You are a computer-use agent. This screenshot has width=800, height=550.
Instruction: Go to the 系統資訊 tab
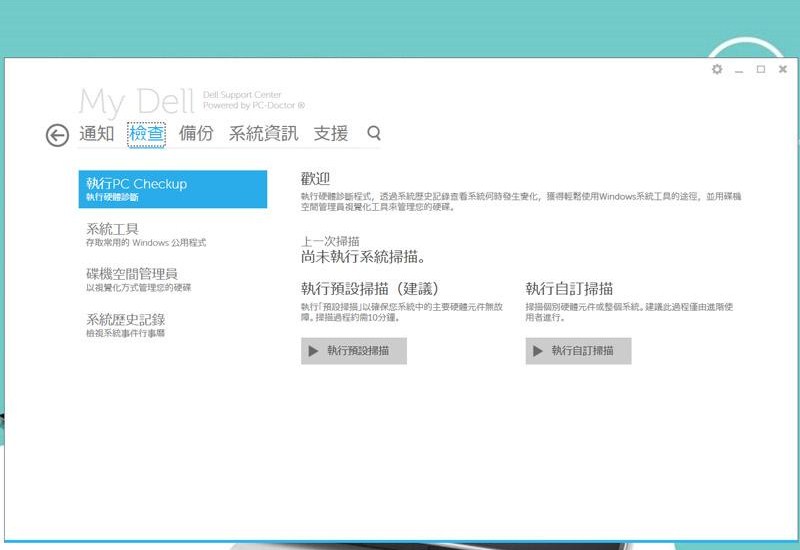(x=263, y=133)
